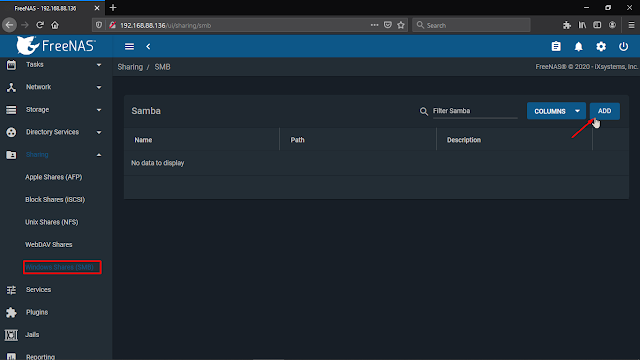Click the Services sliders icon
The height and width of the screenshot is (360, 640).
click(x=11, y=290)
